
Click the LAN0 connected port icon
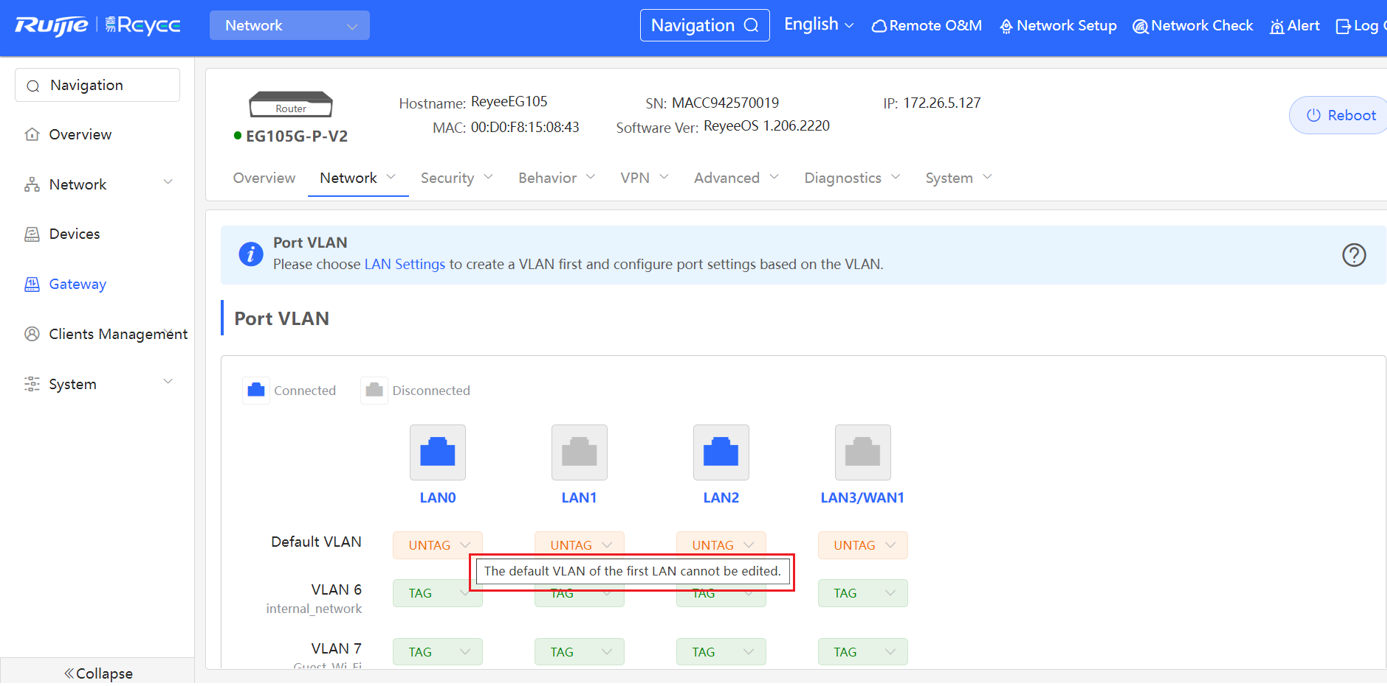click(x=437, y=452)
